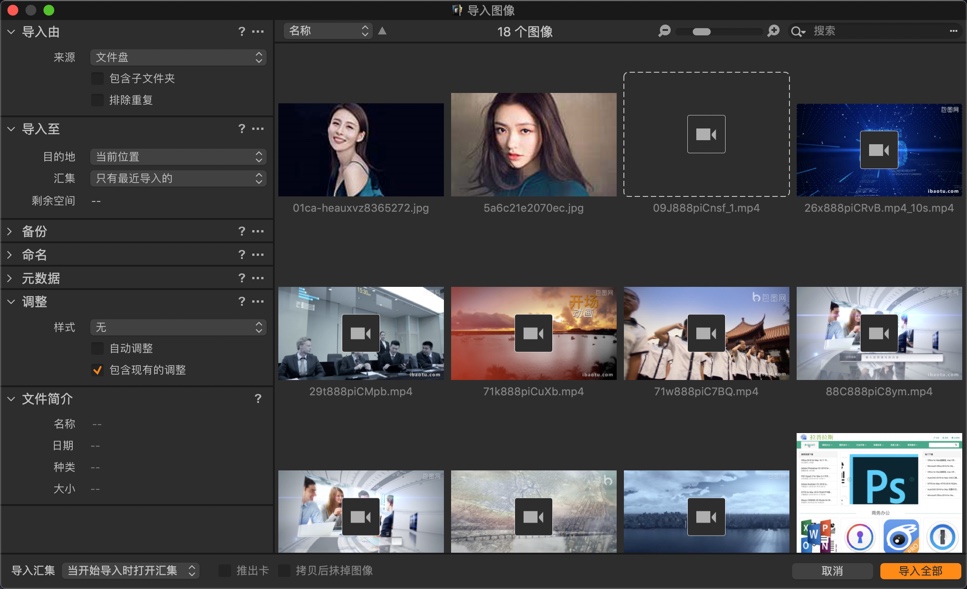
Task: Collapse the 导入由 section
Action: pyautogui.click(x=10, y=31)
